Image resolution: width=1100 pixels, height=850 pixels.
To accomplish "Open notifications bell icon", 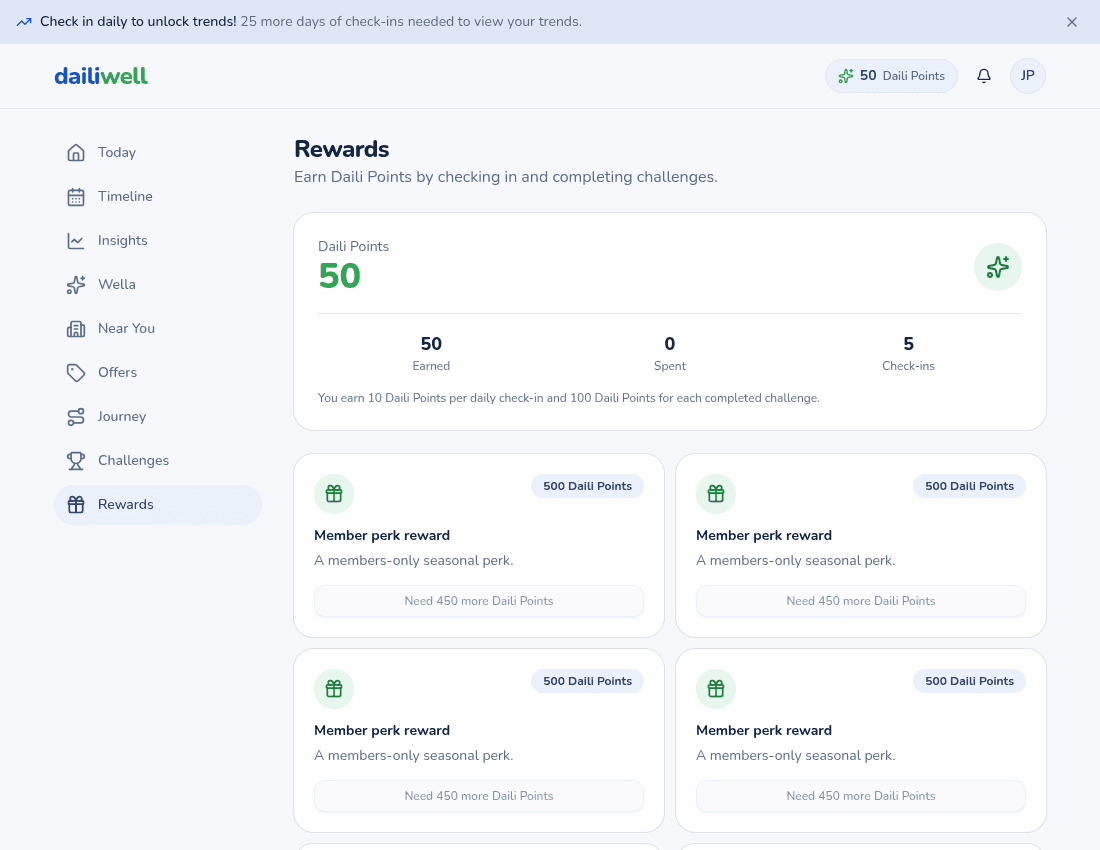I will 984,76.
